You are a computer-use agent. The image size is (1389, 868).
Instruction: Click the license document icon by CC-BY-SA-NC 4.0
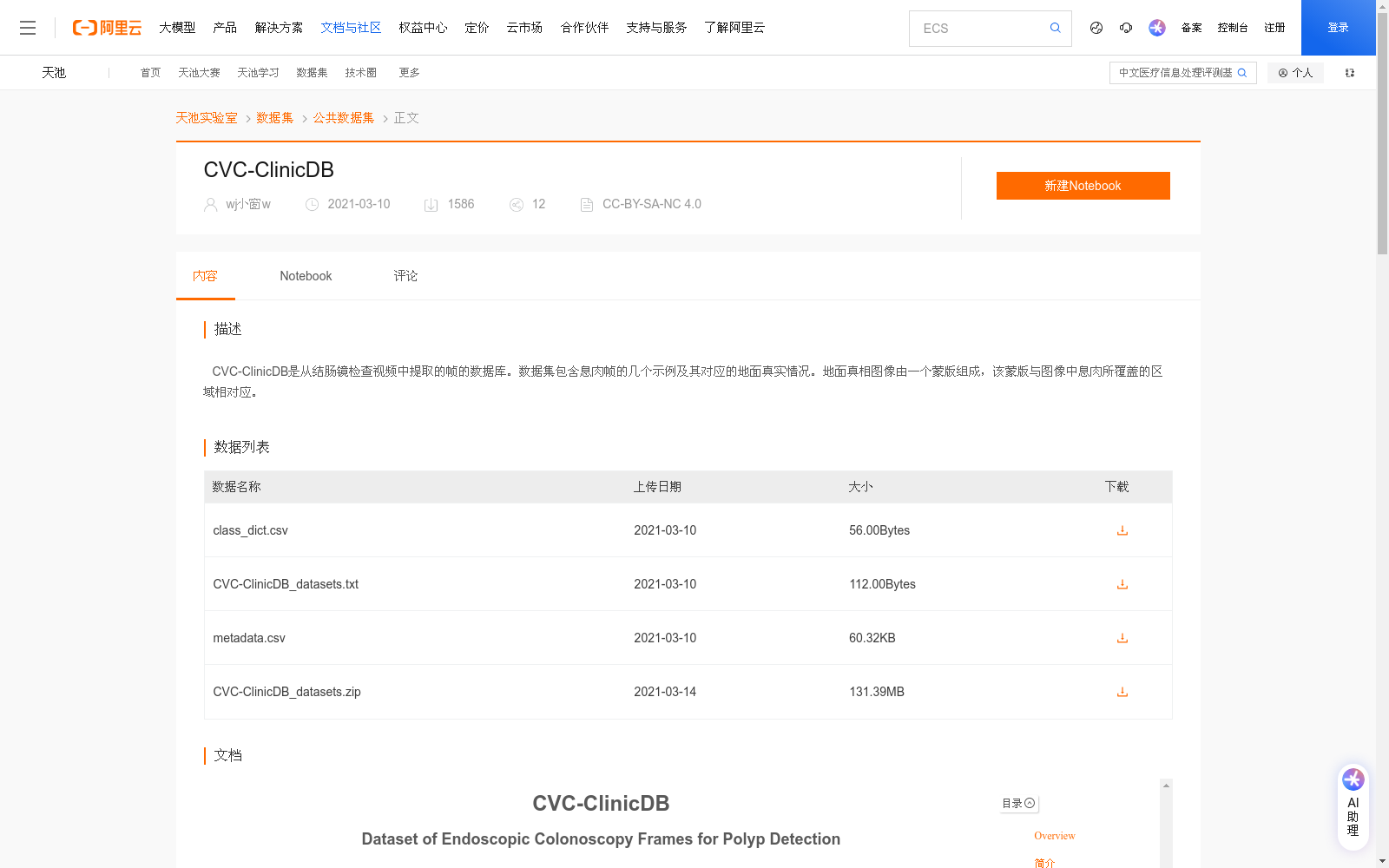coord(587,205)
